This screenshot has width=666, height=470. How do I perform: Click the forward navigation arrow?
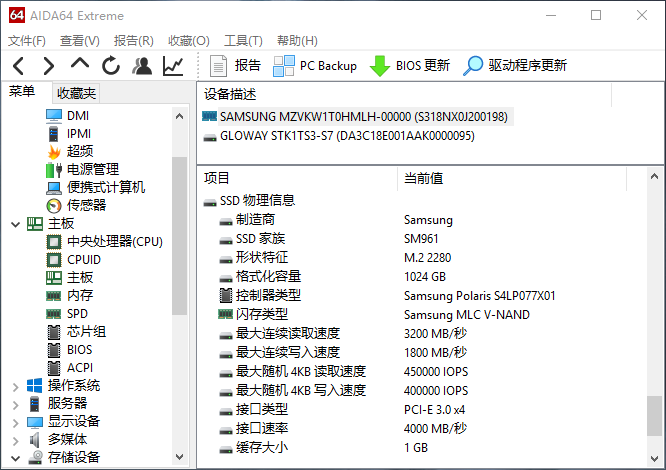pos(49,66)
